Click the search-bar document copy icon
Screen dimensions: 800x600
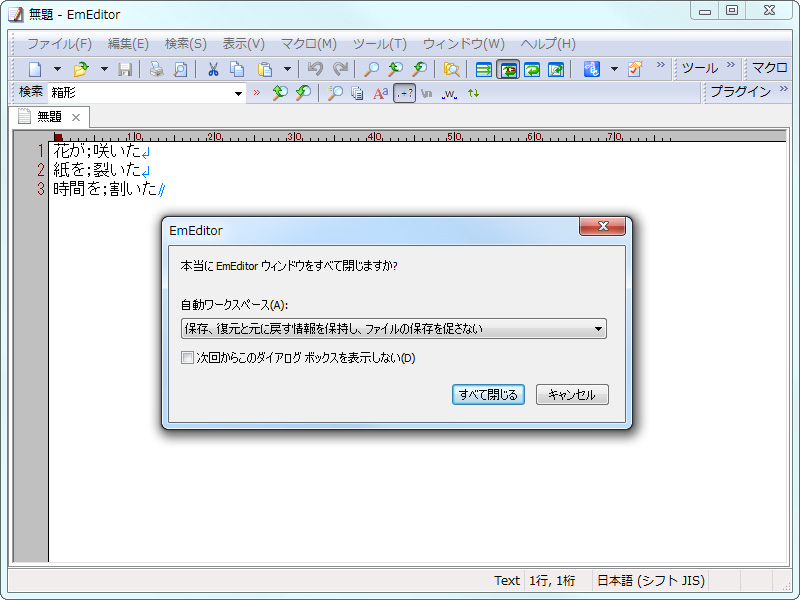(x=357, y=93)
